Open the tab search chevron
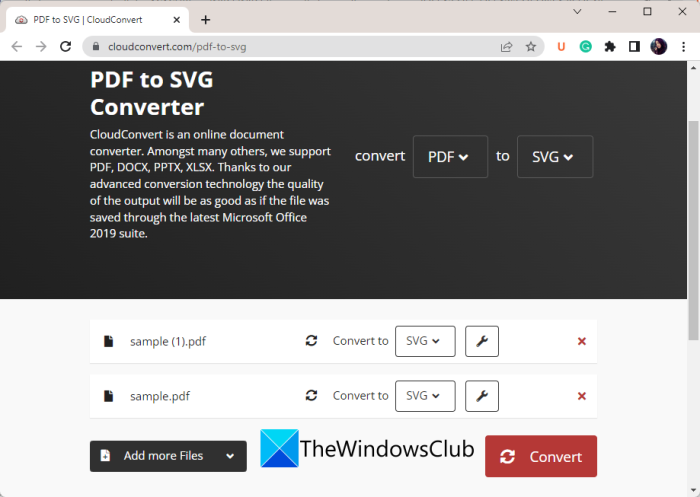This screenshot has height=497, width=700. (577, 12)
